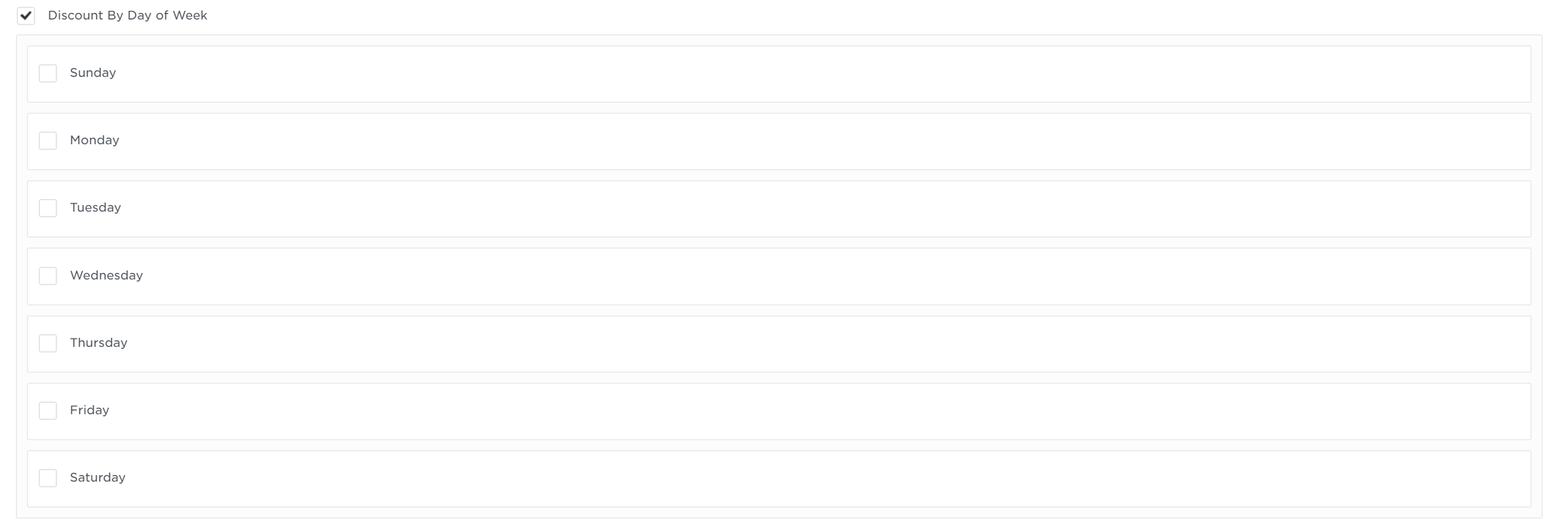Image resolution: width=1568 pixels, height=530 pixels.
Task: Click the Friday row panel
Action: coord(779,411)
